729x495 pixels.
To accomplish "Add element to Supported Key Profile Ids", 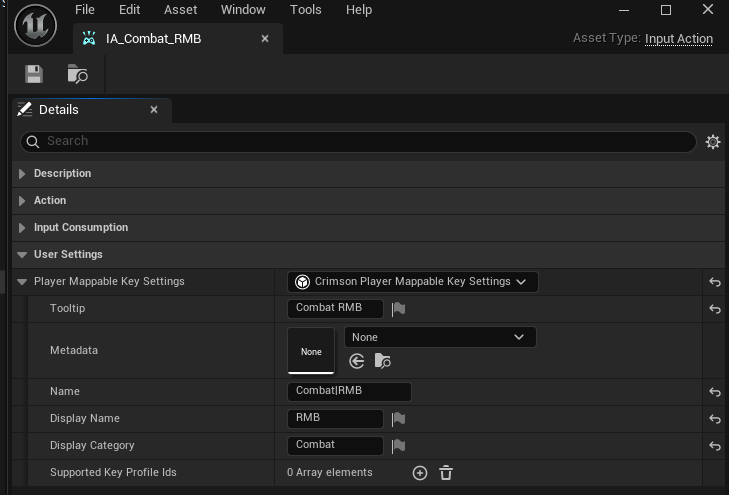I will point(420,473).
